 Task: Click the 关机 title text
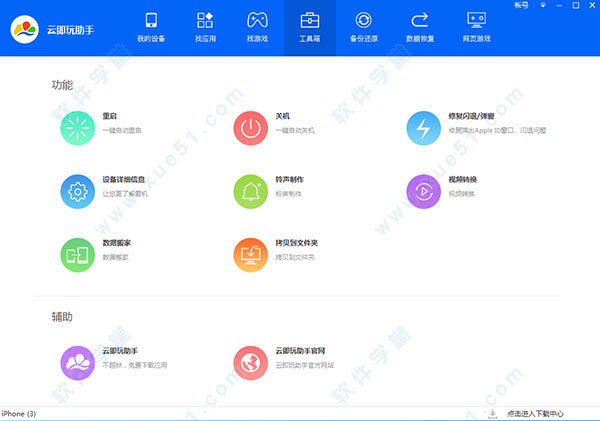pyautogui.click(x=282, y=116)
